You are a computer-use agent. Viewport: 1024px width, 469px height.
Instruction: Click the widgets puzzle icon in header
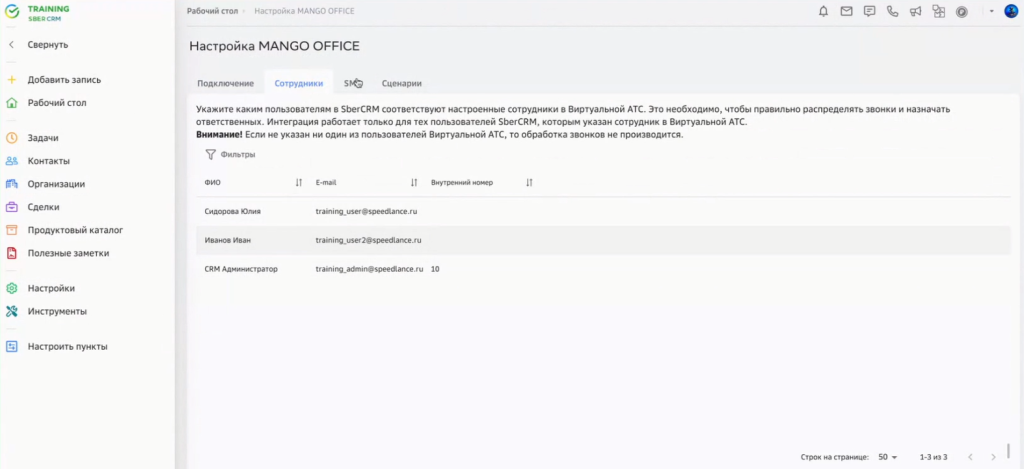[x=938, y=12]
